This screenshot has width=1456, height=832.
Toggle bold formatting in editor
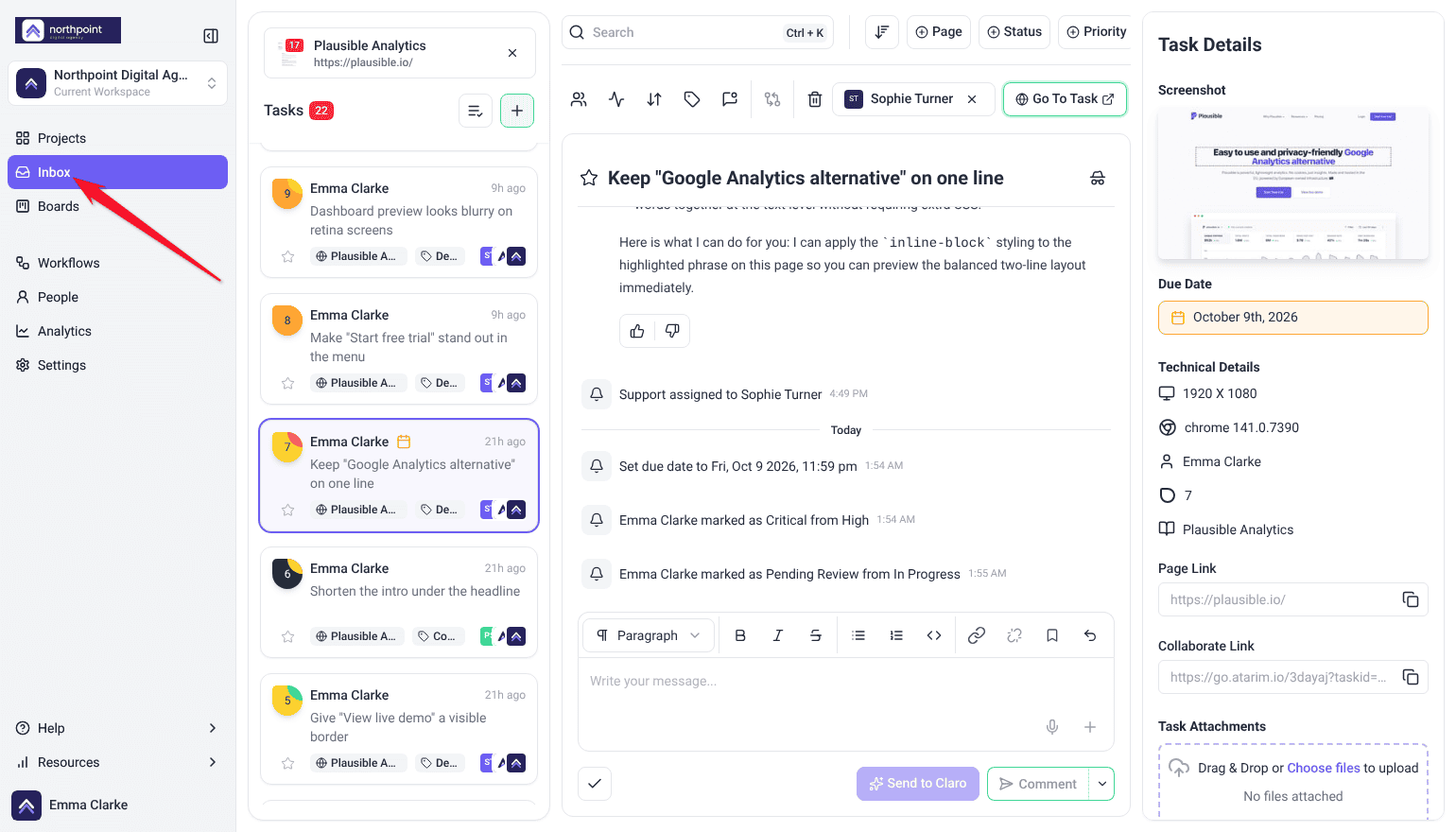(x=740, y=635)
